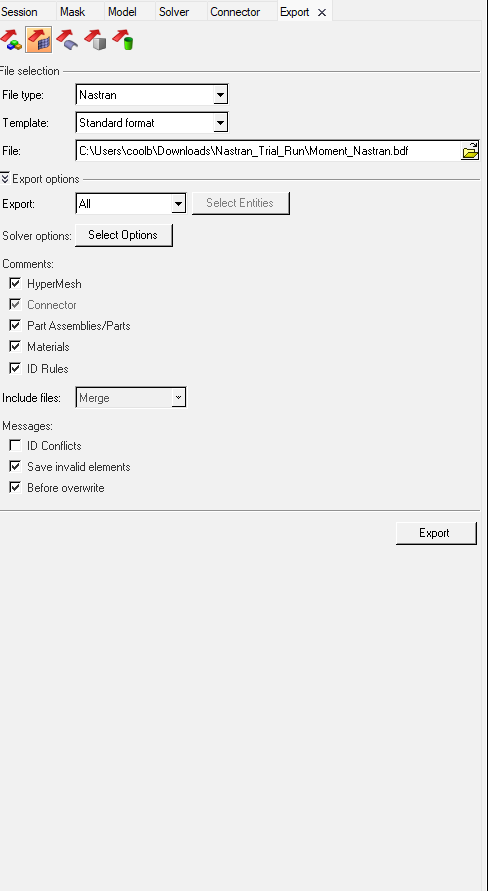Click the Select Options button
The width and height of the screenshot is (488, 891).
coord(123,235)
